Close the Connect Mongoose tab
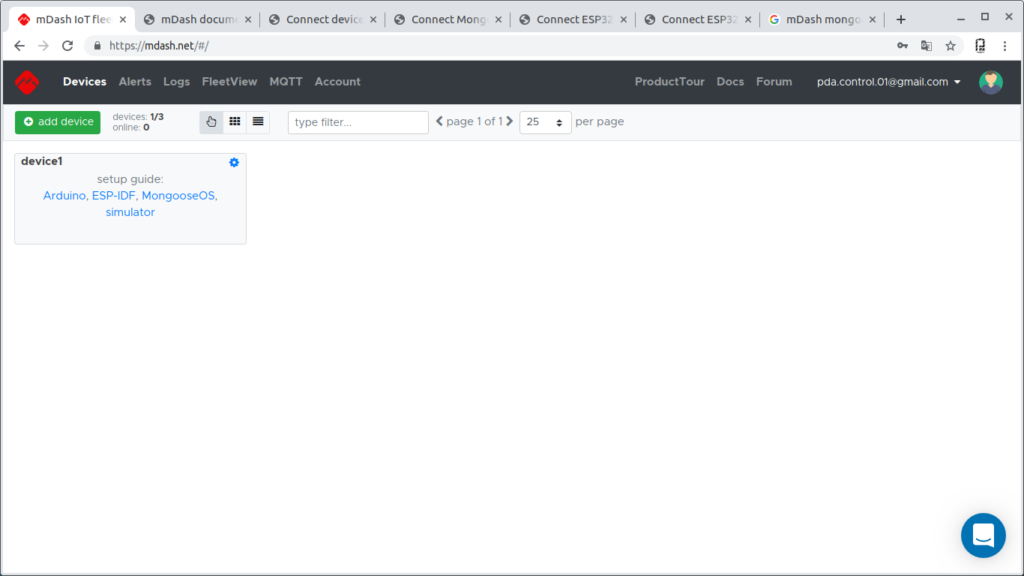Viewport: 1024px width, 576px height. 498,20
